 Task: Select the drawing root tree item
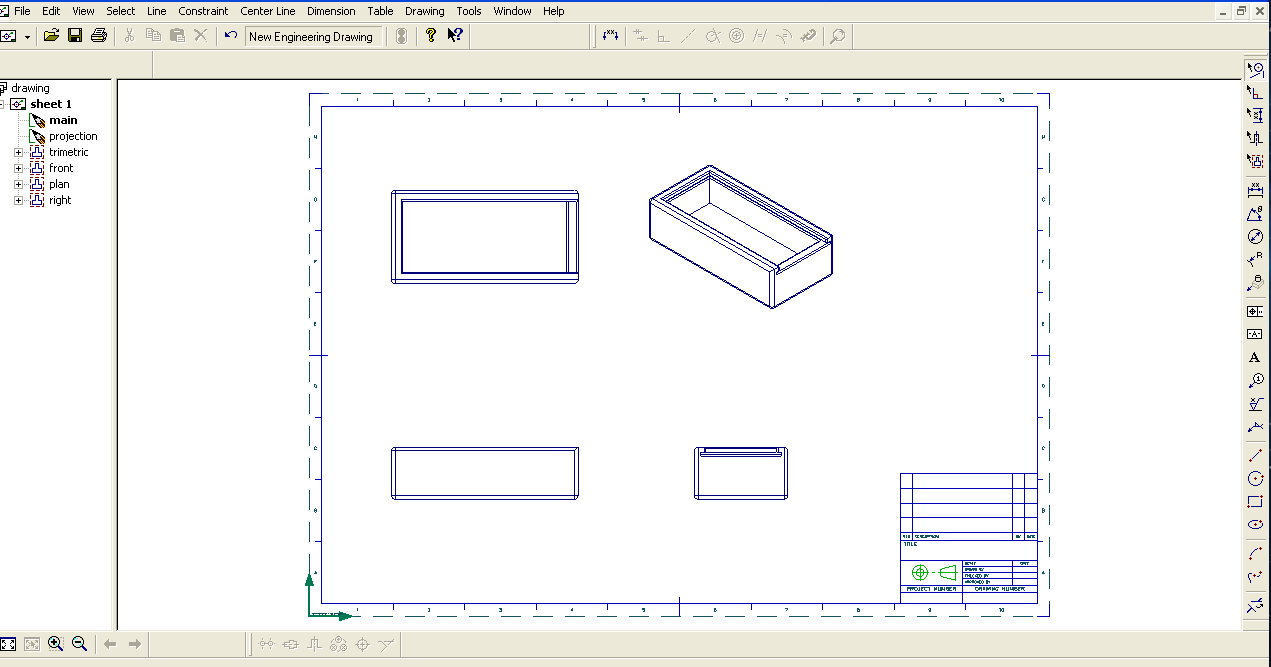(30, 88)
